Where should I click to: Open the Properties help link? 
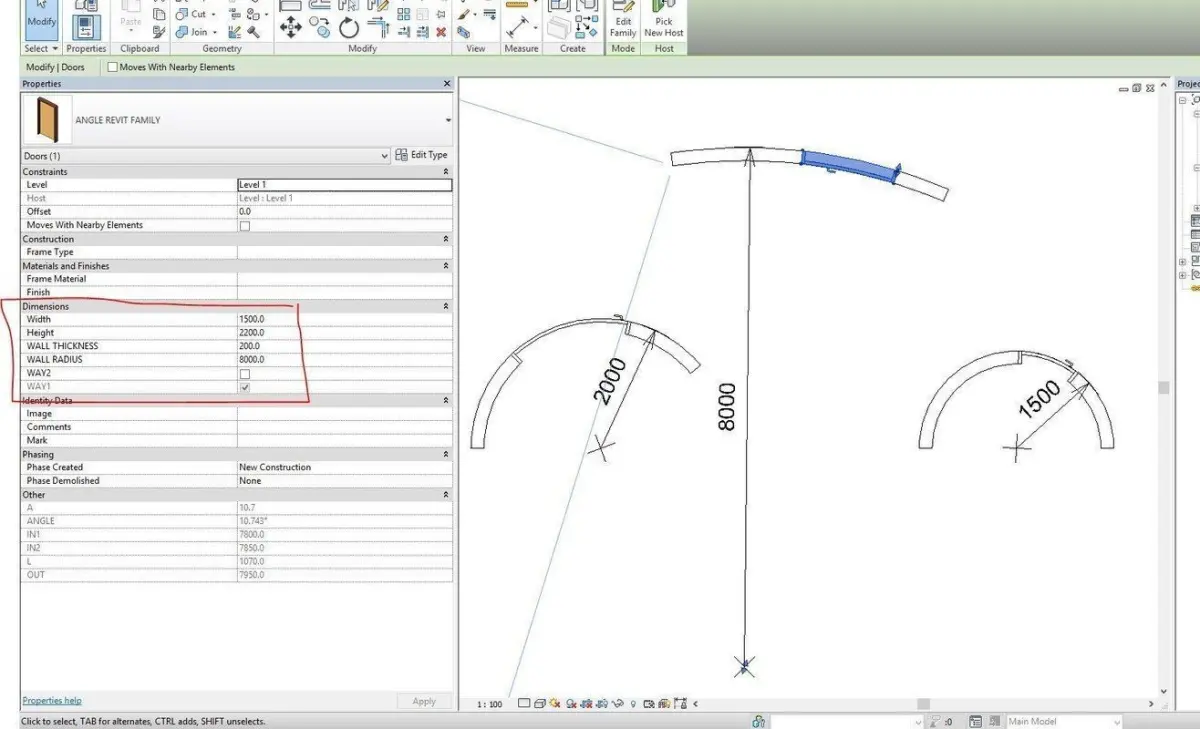point(52,701)
